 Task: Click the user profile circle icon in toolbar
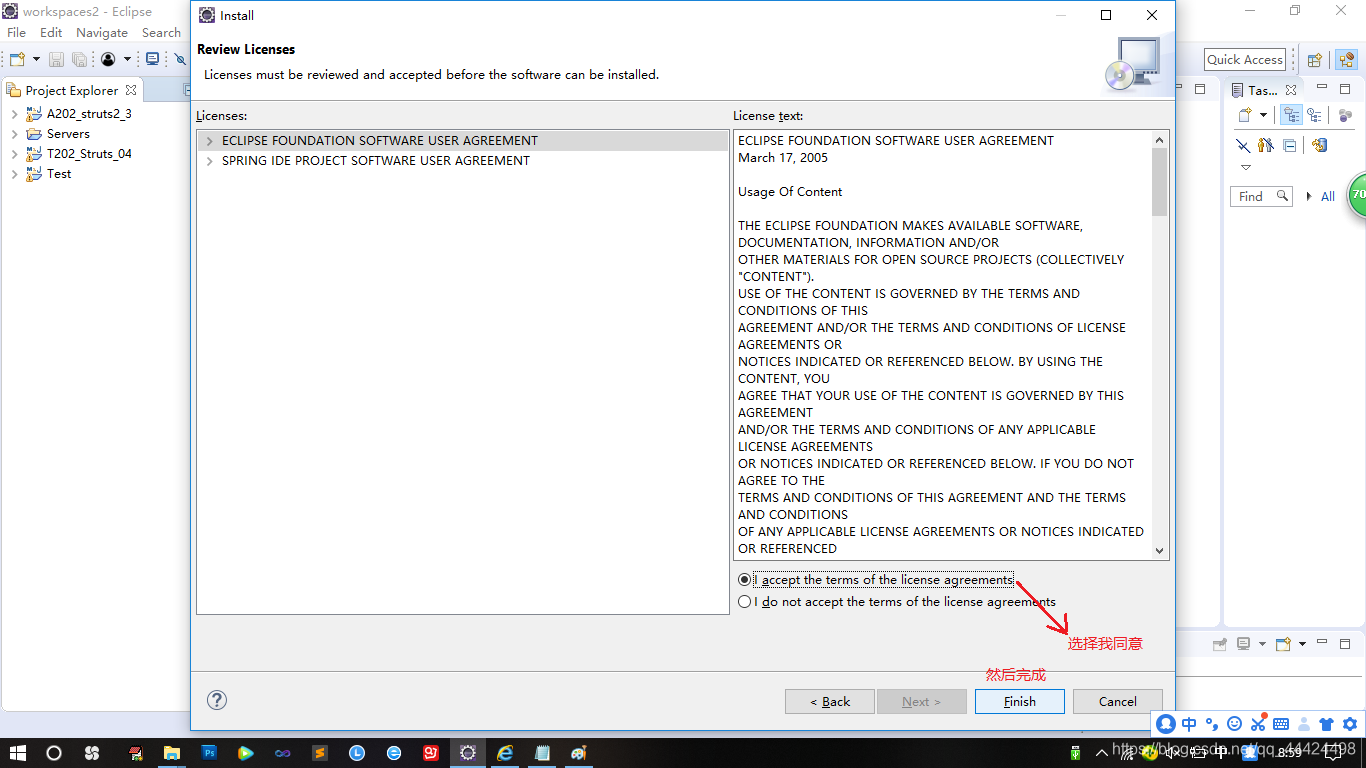[x=108, y=60]
